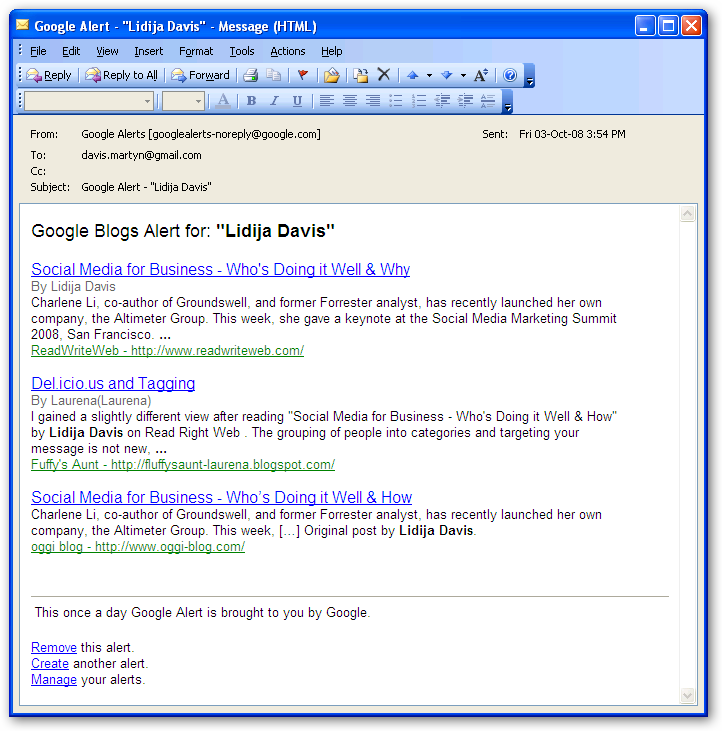Click the Reply button
This screenshot has width=722, height=731.
pos(49,75)
